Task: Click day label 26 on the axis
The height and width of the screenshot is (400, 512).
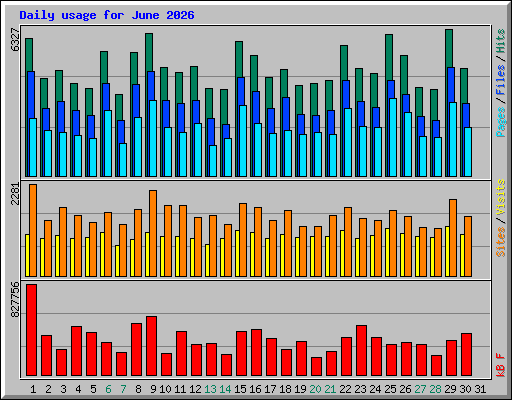Action: pos(405,389)
